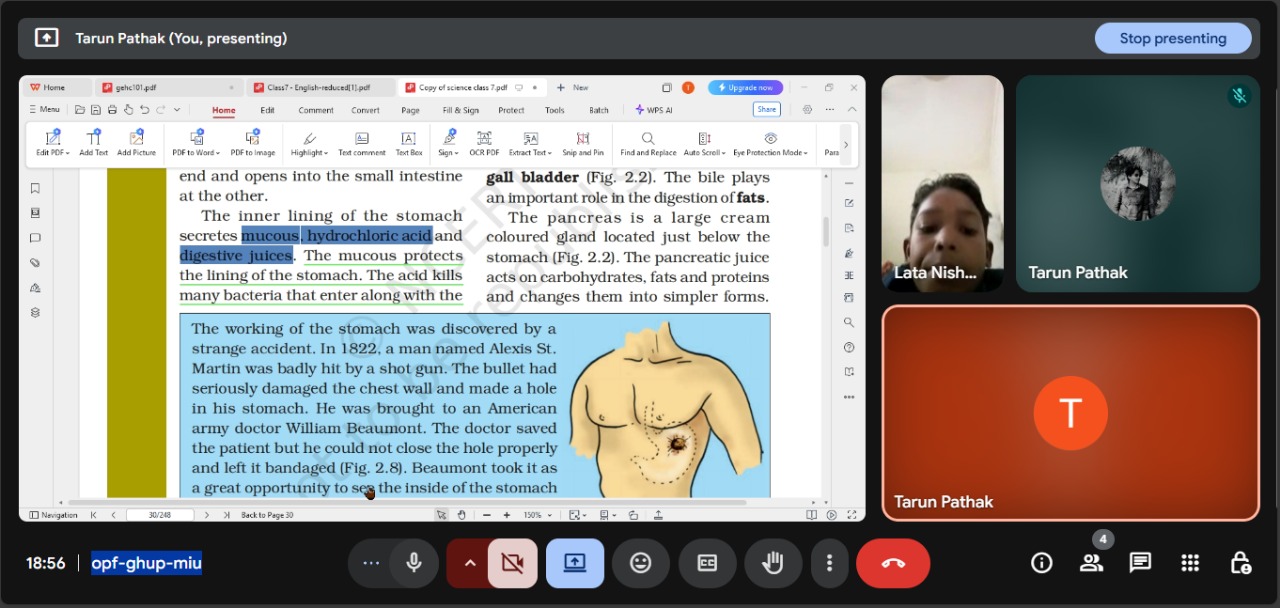Click the Edit PDF tool icon
The height and width of the screenshot is (608, 1280).
(52, 138)
